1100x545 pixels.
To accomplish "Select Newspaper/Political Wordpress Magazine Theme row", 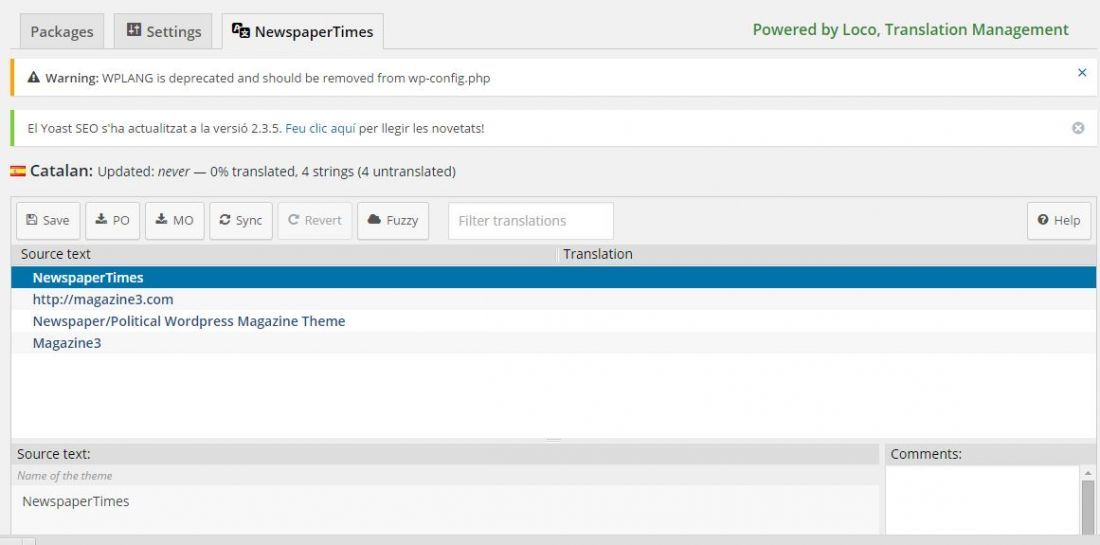I will pyautogui.click(x=554, y=321).
